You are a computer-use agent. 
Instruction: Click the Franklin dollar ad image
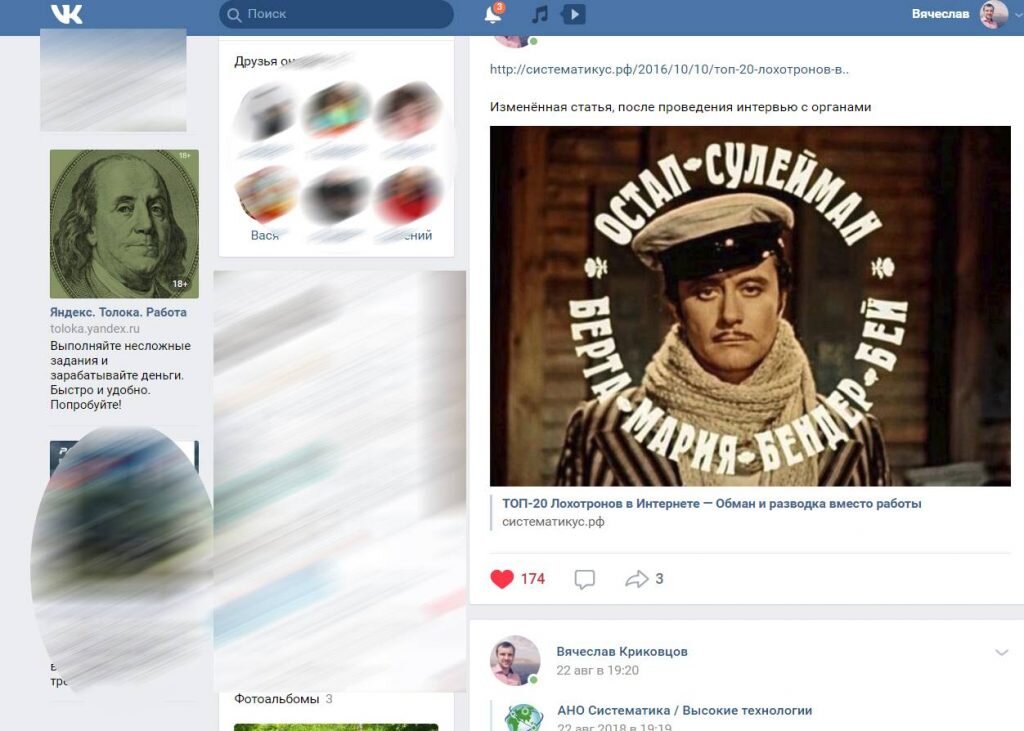[124, 224]
